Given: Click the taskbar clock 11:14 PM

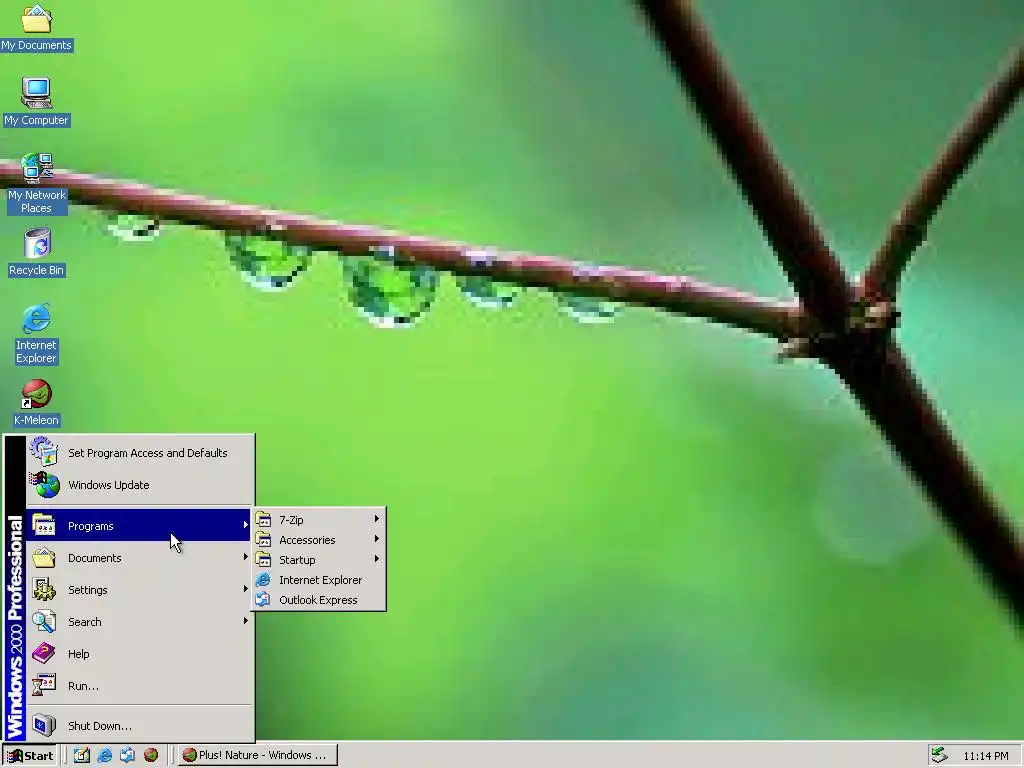Looking at the screenshot, I should (986, 756).
